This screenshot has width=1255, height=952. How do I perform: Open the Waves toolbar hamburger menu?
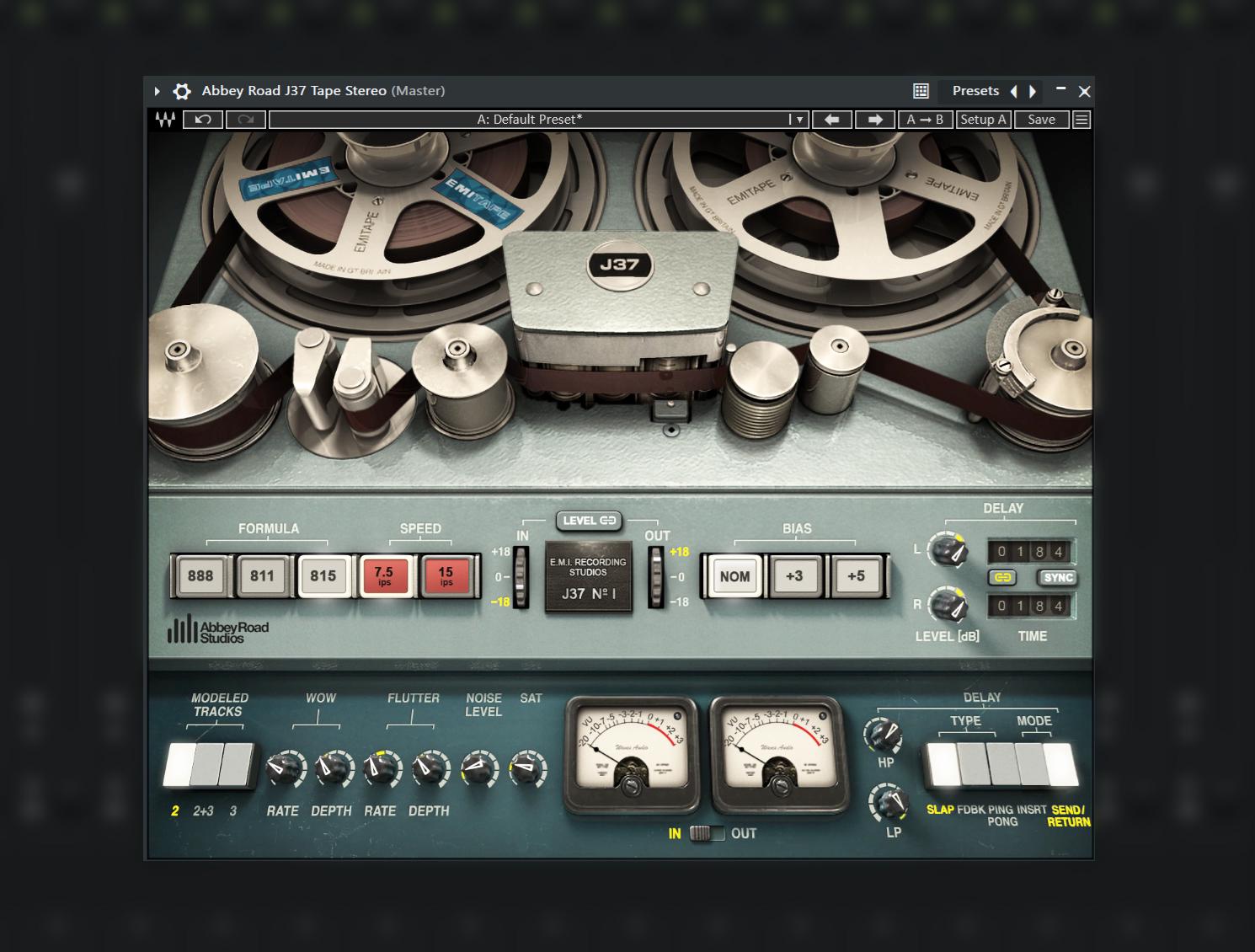(x=1081, y=120)
